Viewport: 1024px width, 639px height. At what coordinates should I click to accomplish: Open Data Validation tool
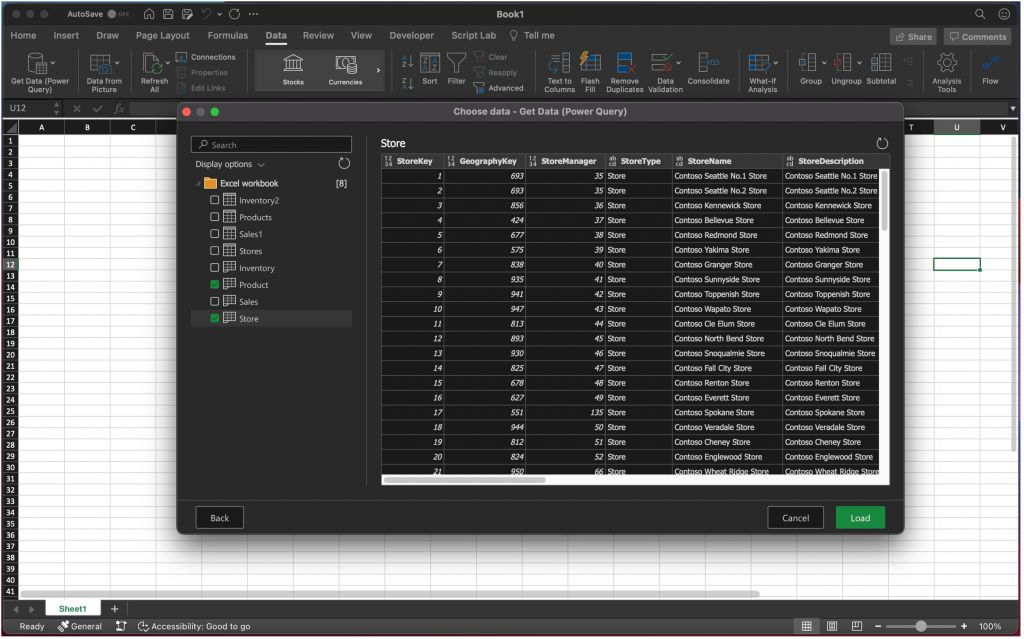(662, 63)
